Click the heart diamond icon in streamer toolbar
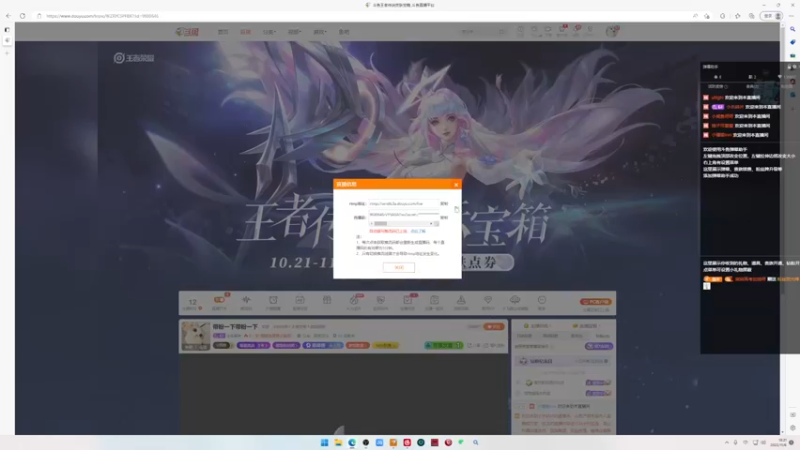This screenshot has width=800, height=450. tap(488, 301)
